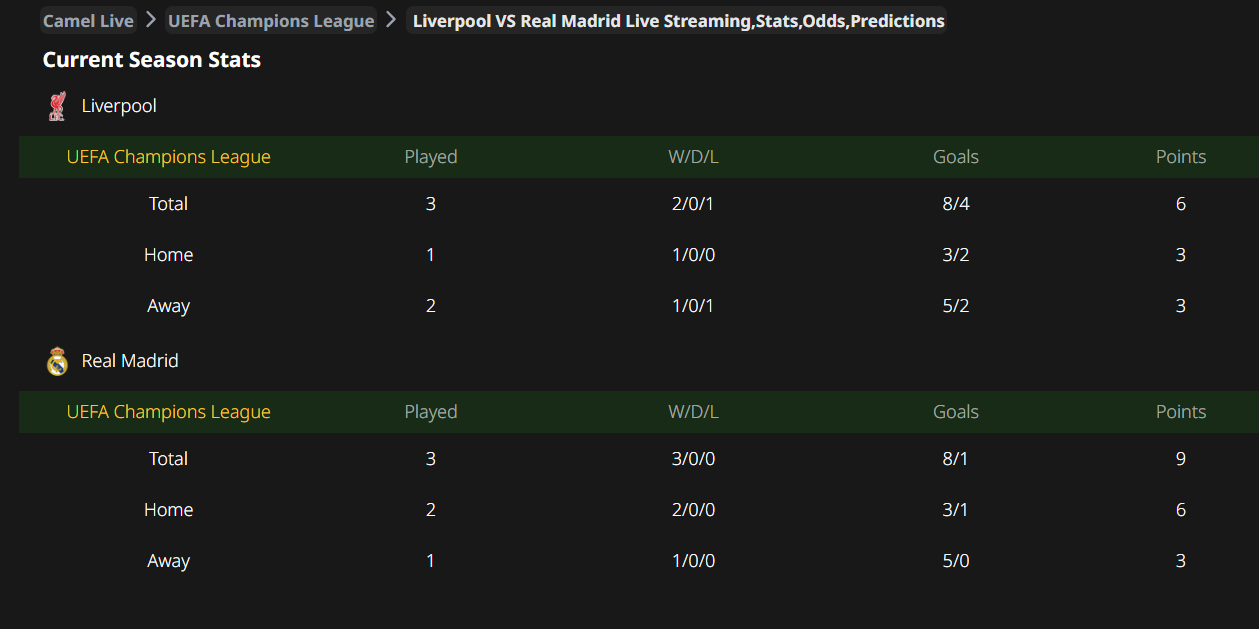Click Real Madrid's Home row label
The image size is (1259, 629).
168,510
